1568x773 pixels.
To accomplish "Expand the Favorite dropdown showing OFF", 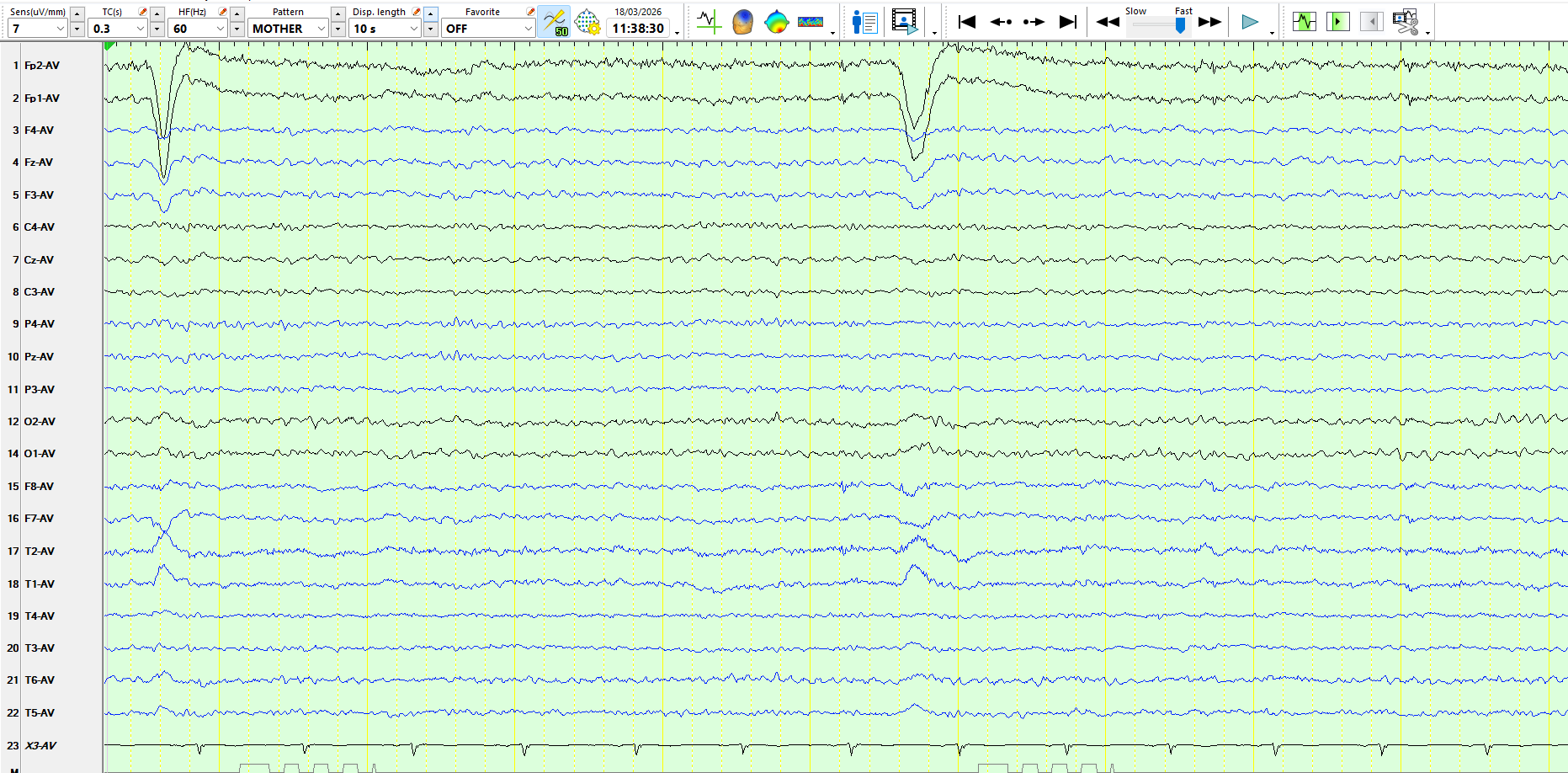I will (x=528, y=29).
